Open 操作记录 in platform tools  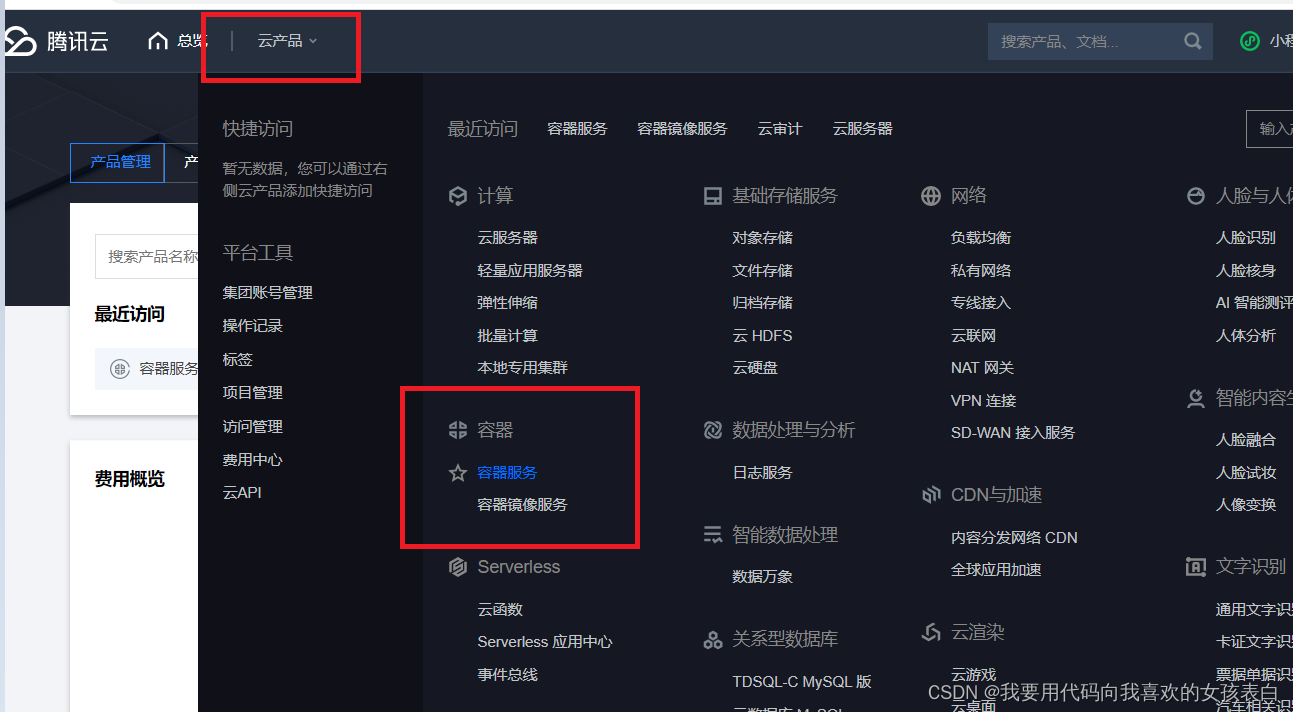coord(252,326)
